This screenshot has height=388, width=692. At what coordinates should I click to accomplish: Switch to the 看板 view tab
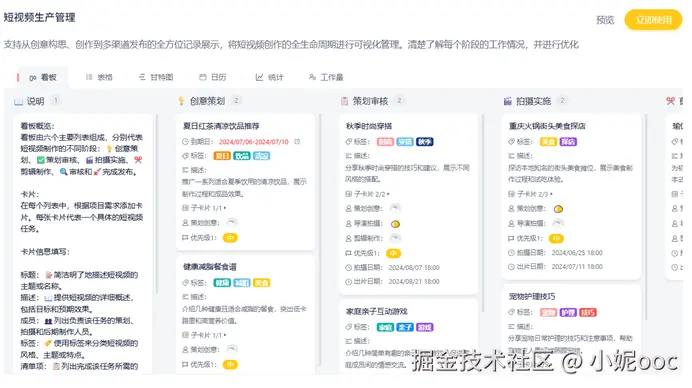click(x=43, y=77)
